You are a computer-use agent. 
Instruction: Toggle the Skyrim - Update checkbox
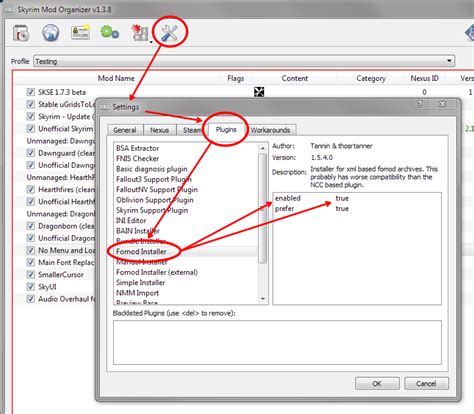pos(30,116)
